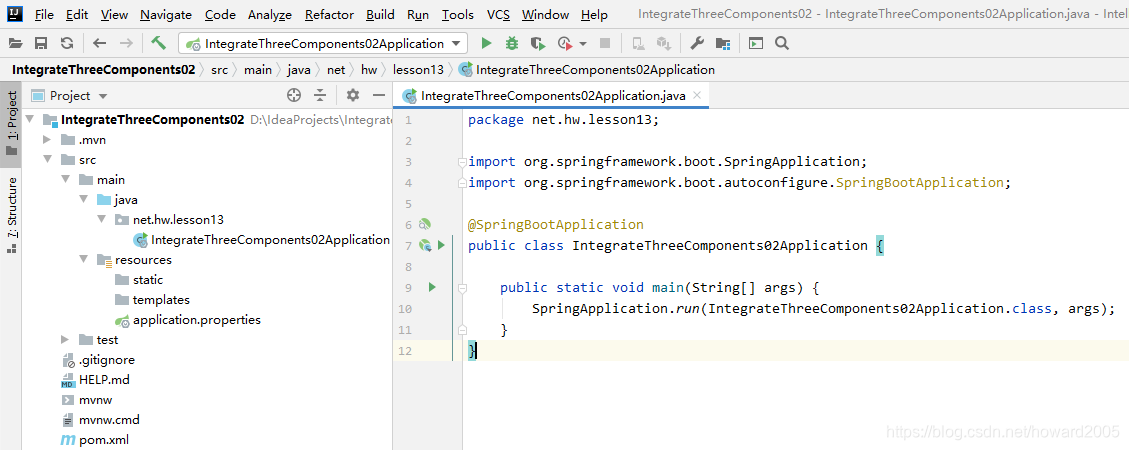The image size is (1129, 450).
Task: Toggle the 7: Structure side tab
Action: (x=11, y=215)
